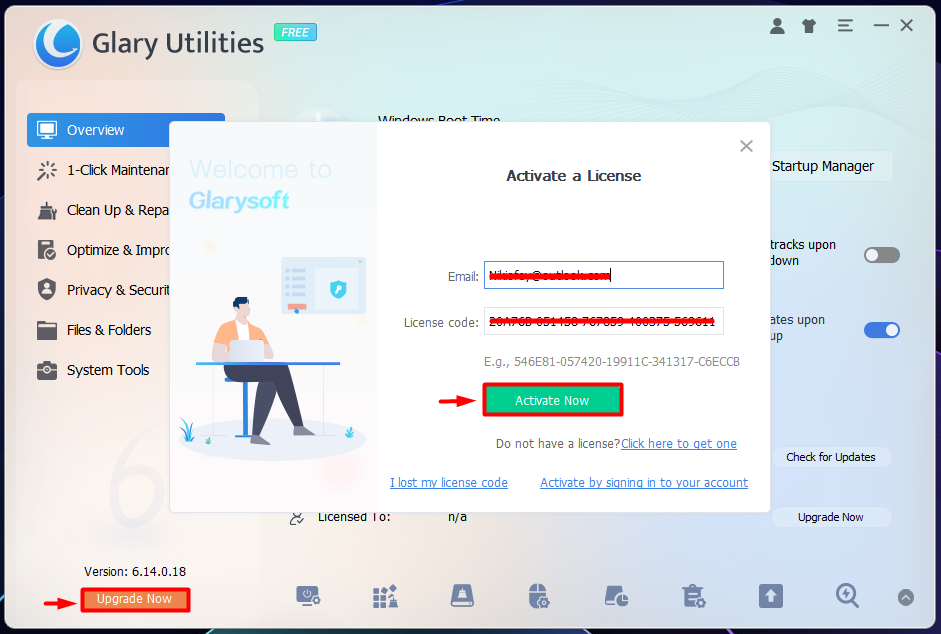Click the mouse settings context menu icon
941x634 pixels.
539,597
